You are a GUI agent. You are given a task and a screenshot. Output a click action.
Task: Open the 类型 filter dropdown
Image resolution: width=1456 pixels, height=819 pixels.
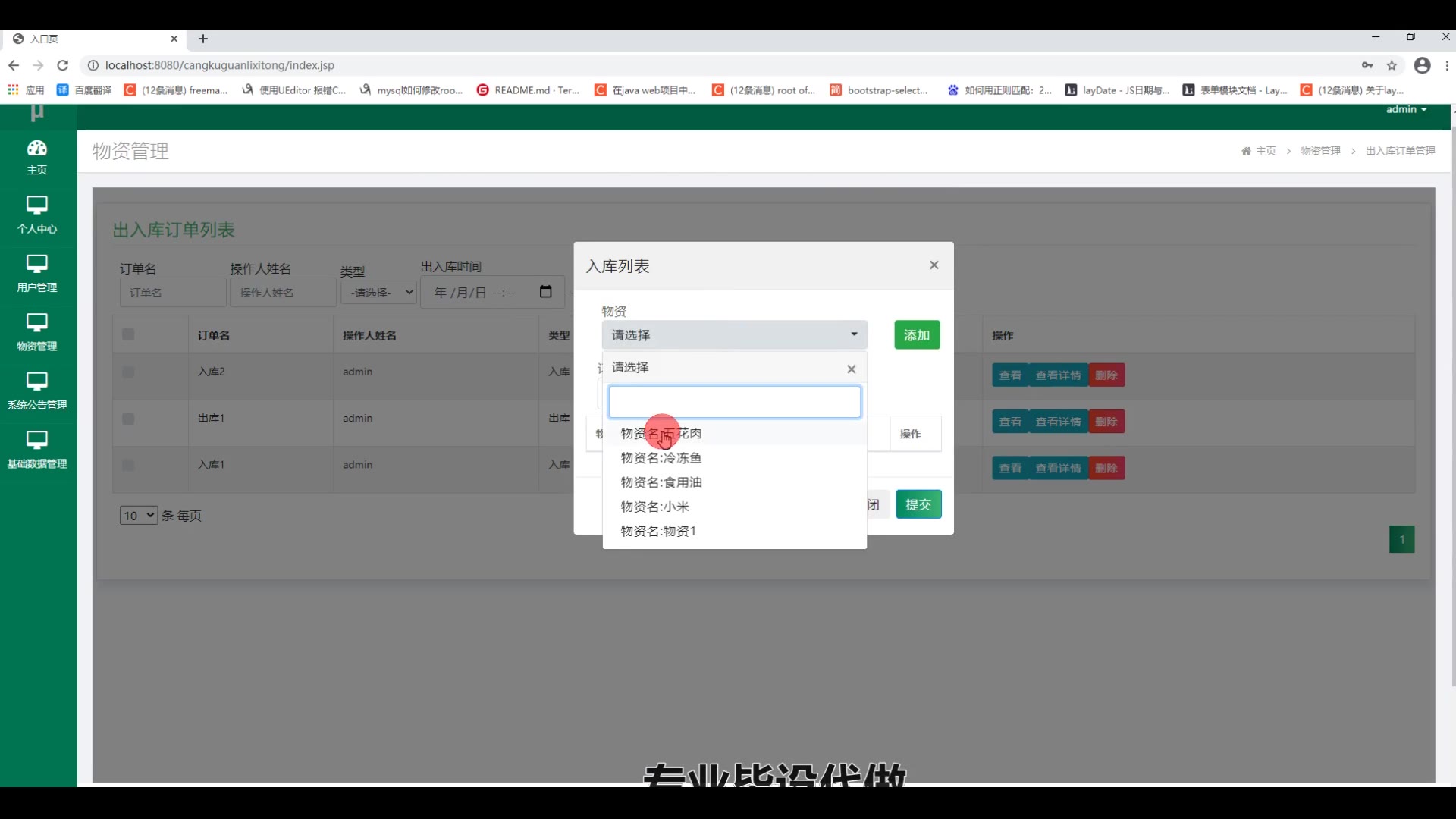(x=379, y=292)
